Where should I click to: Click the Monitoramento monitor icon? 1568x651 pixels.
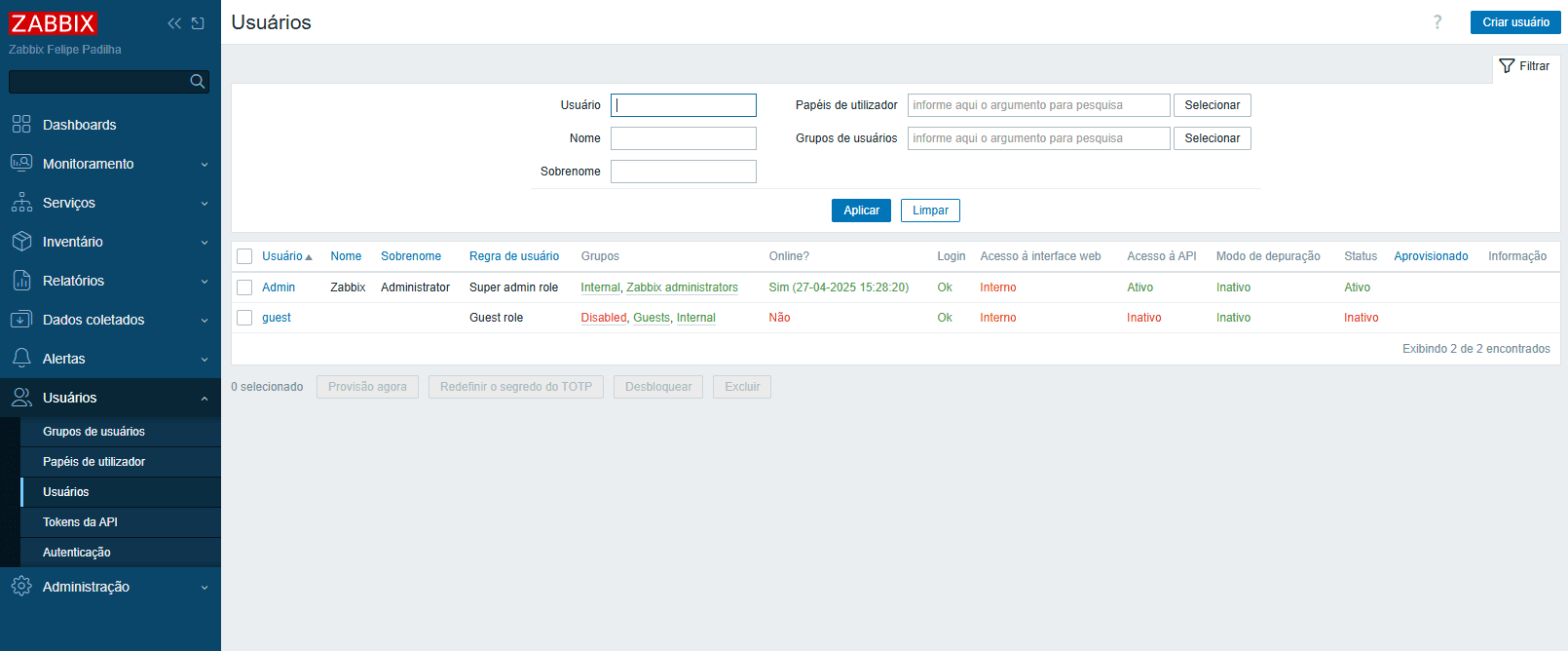click(x=21, y=164)
